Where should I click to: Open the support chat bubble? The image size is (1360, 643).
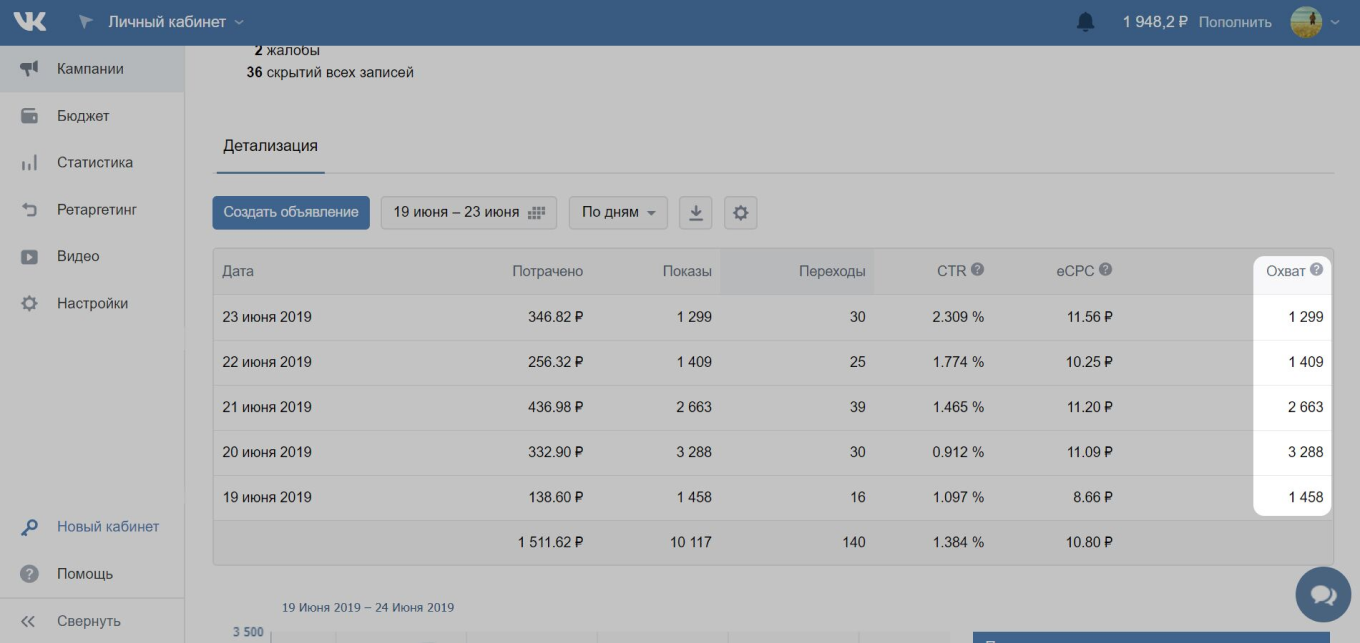tap(1322, 595)
